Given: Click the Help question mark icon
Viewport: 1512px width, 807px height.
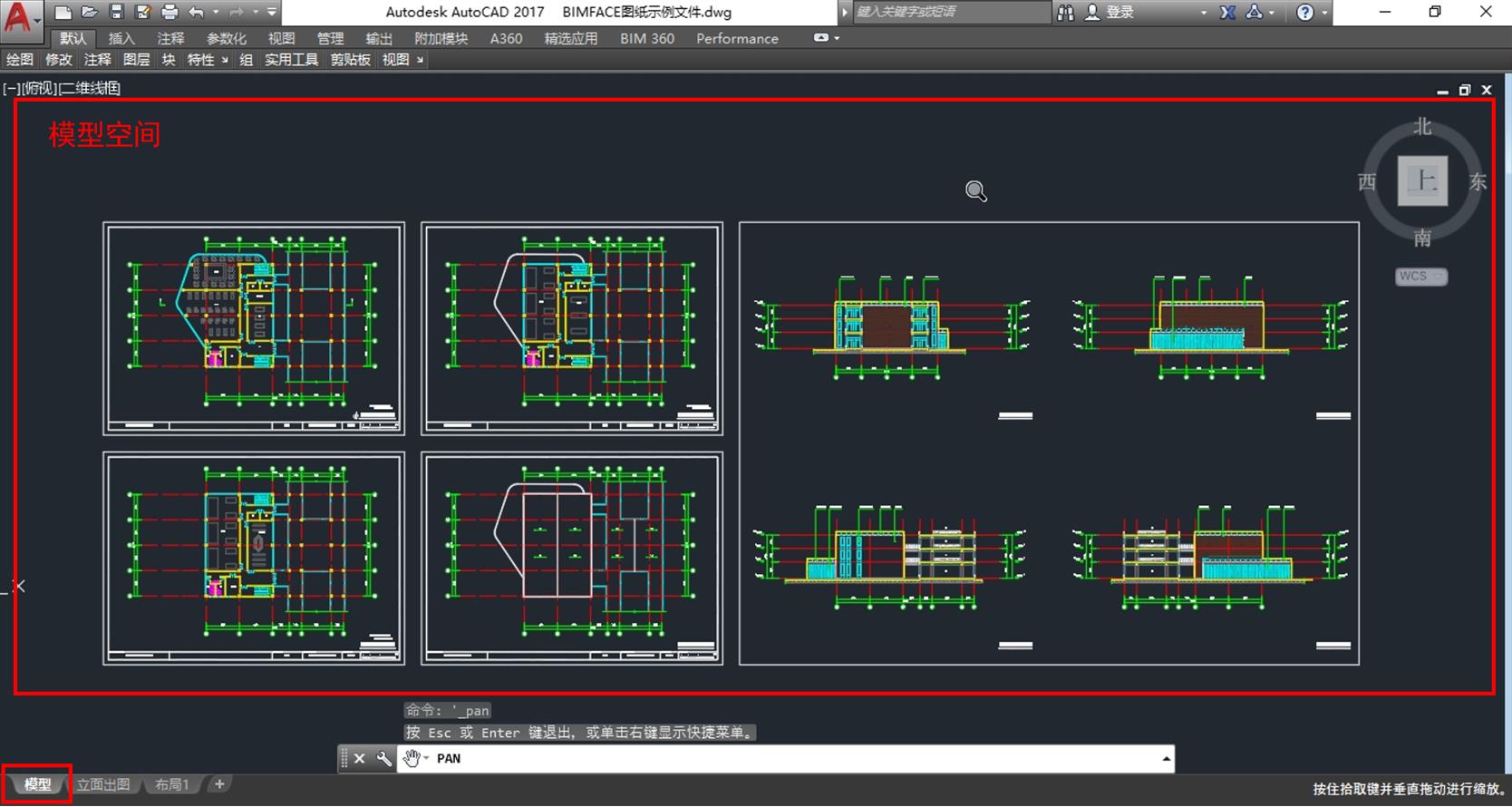Looking at the screenshot, I should (1304, 12).
